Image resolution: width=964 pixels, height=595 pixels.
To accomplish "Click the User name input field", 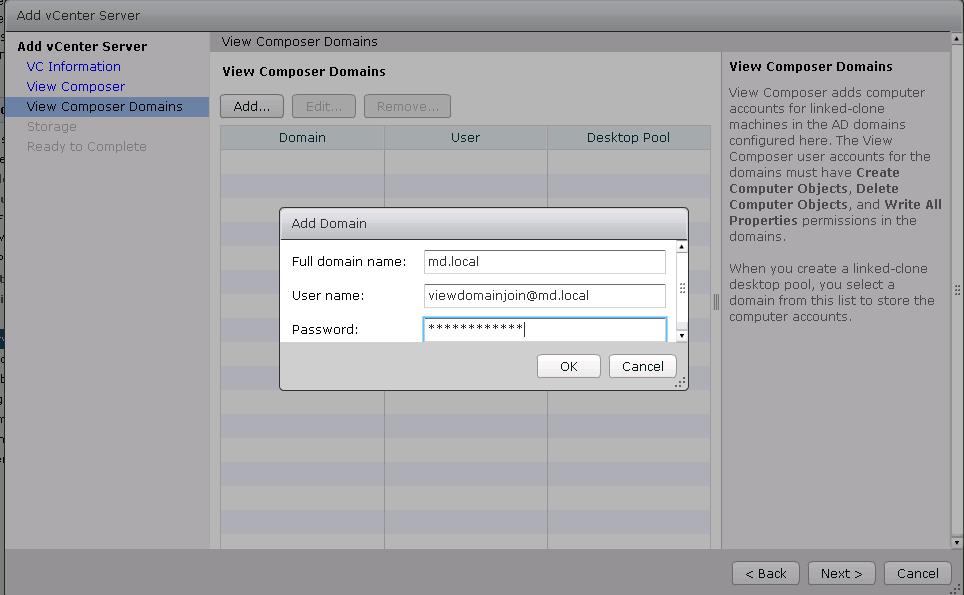I will point(544,296).
